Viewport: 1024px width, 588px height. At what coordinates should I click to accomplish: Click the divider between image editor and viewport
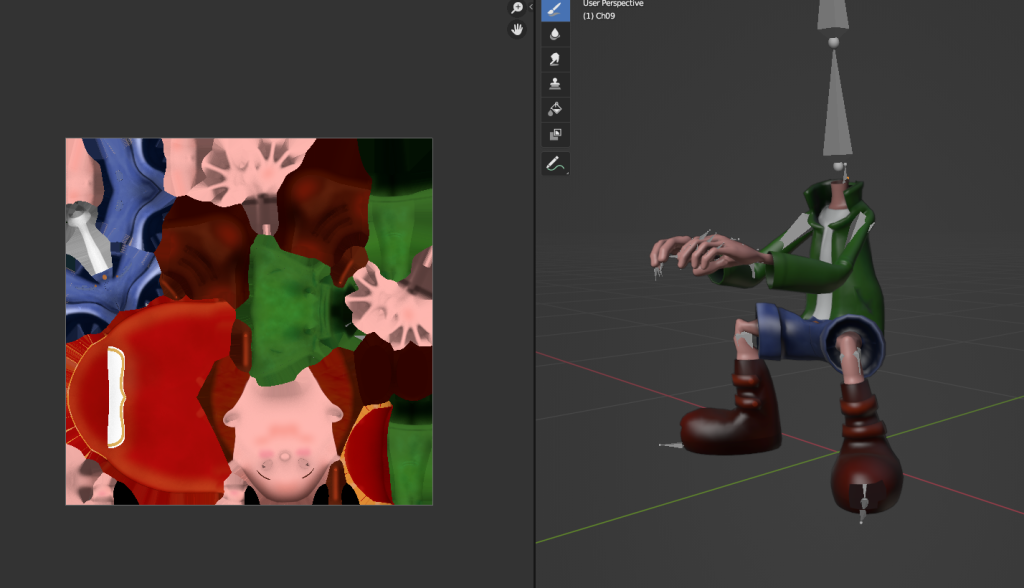[x=535, y=300]
